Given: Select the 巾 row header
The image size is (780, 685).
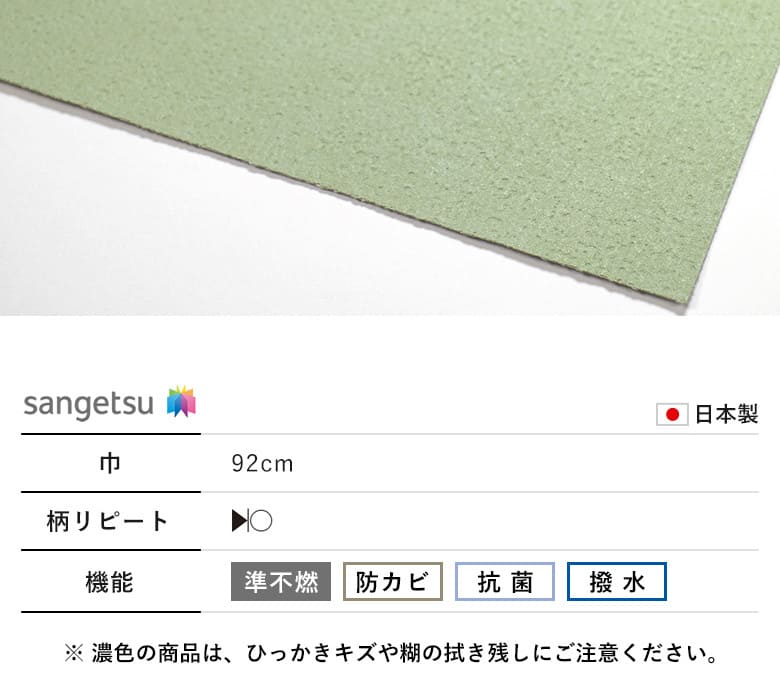Looking at the screenshot, I should 110,463.
